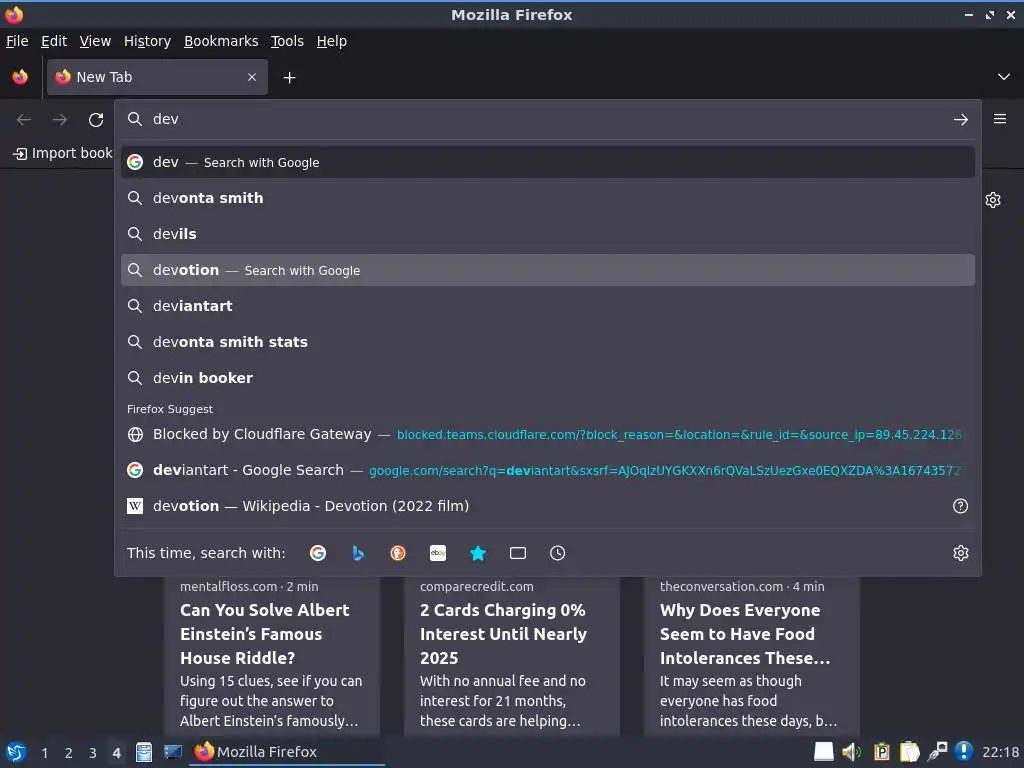Open the volume control tray icon
Image resolution: width=1024 pixels, height=768 pixels.
pyautogui.click(x=852, y=752)
